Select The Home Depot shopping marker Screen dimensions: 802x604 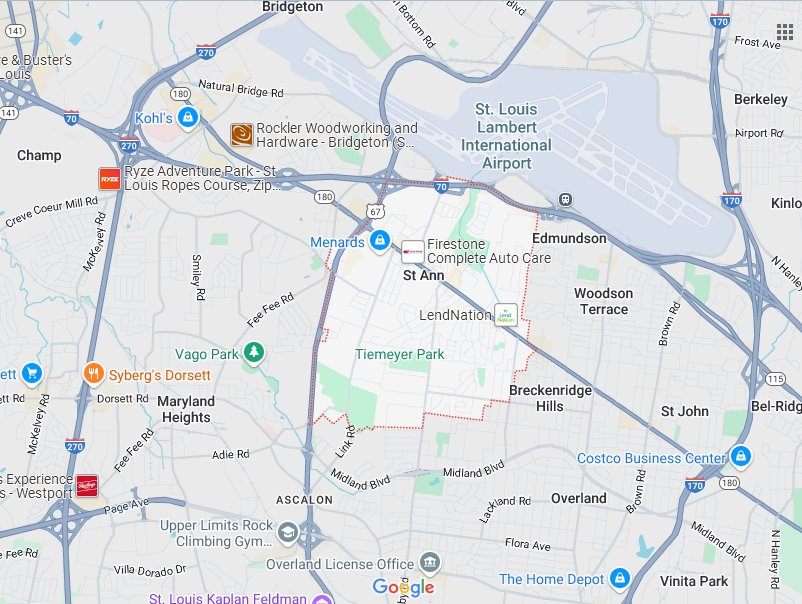coord(620,579)
